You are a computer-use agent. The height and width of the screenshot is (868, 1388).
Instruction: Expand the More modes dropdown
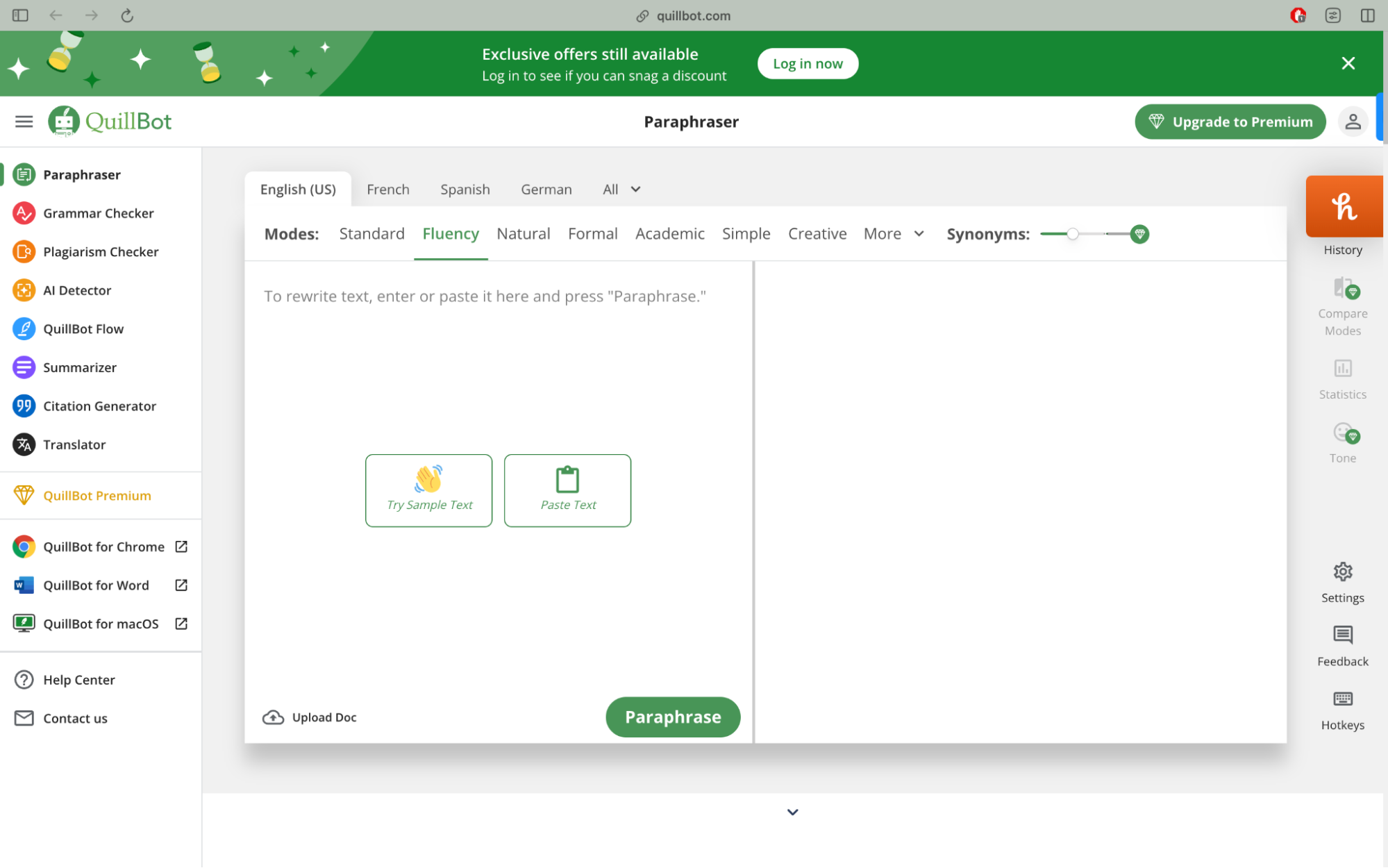pyautogui.click(x=894, y=234)
